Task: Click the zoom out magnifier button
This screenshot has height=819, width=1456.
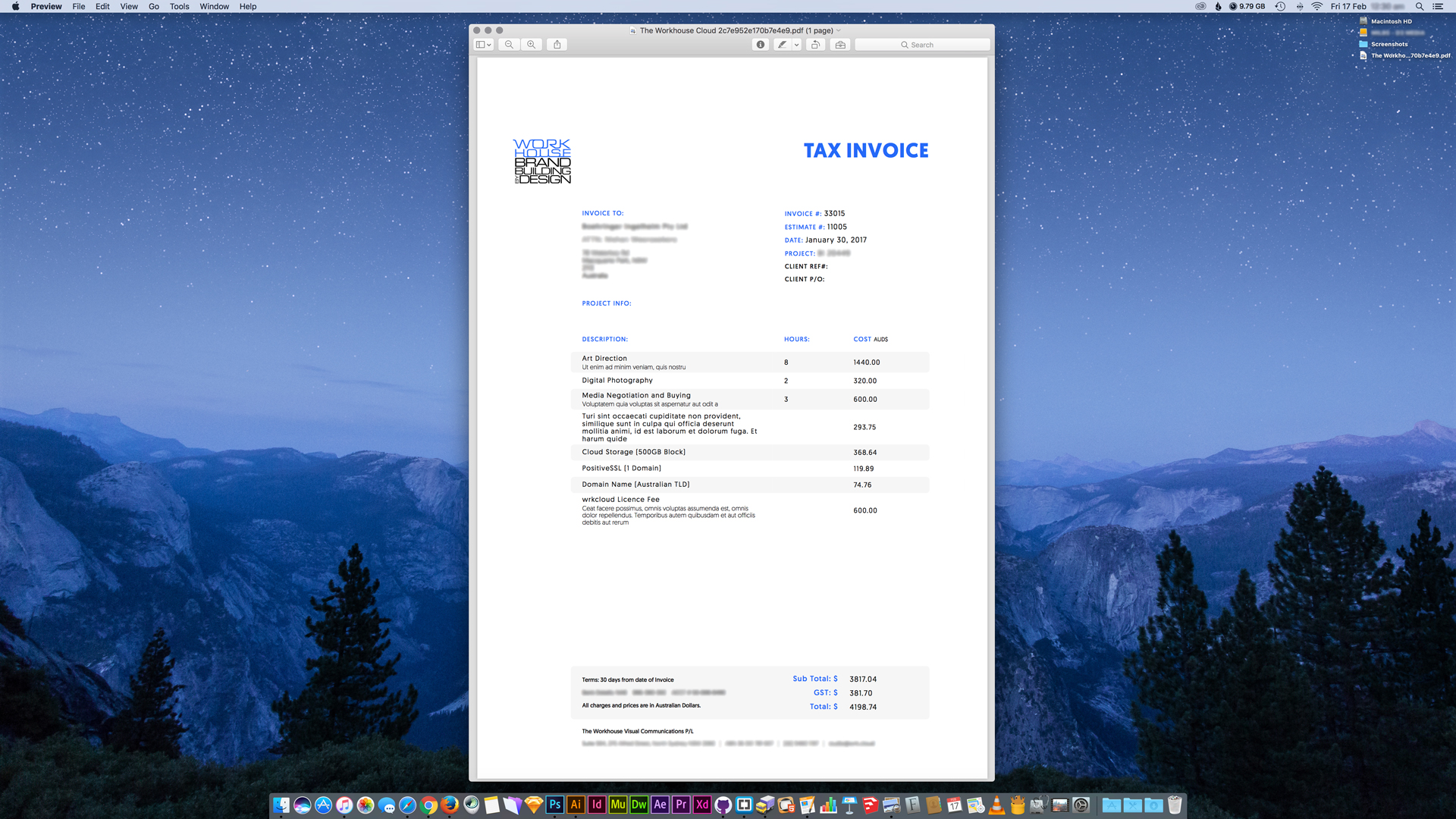Action: [x=509, y=45]
